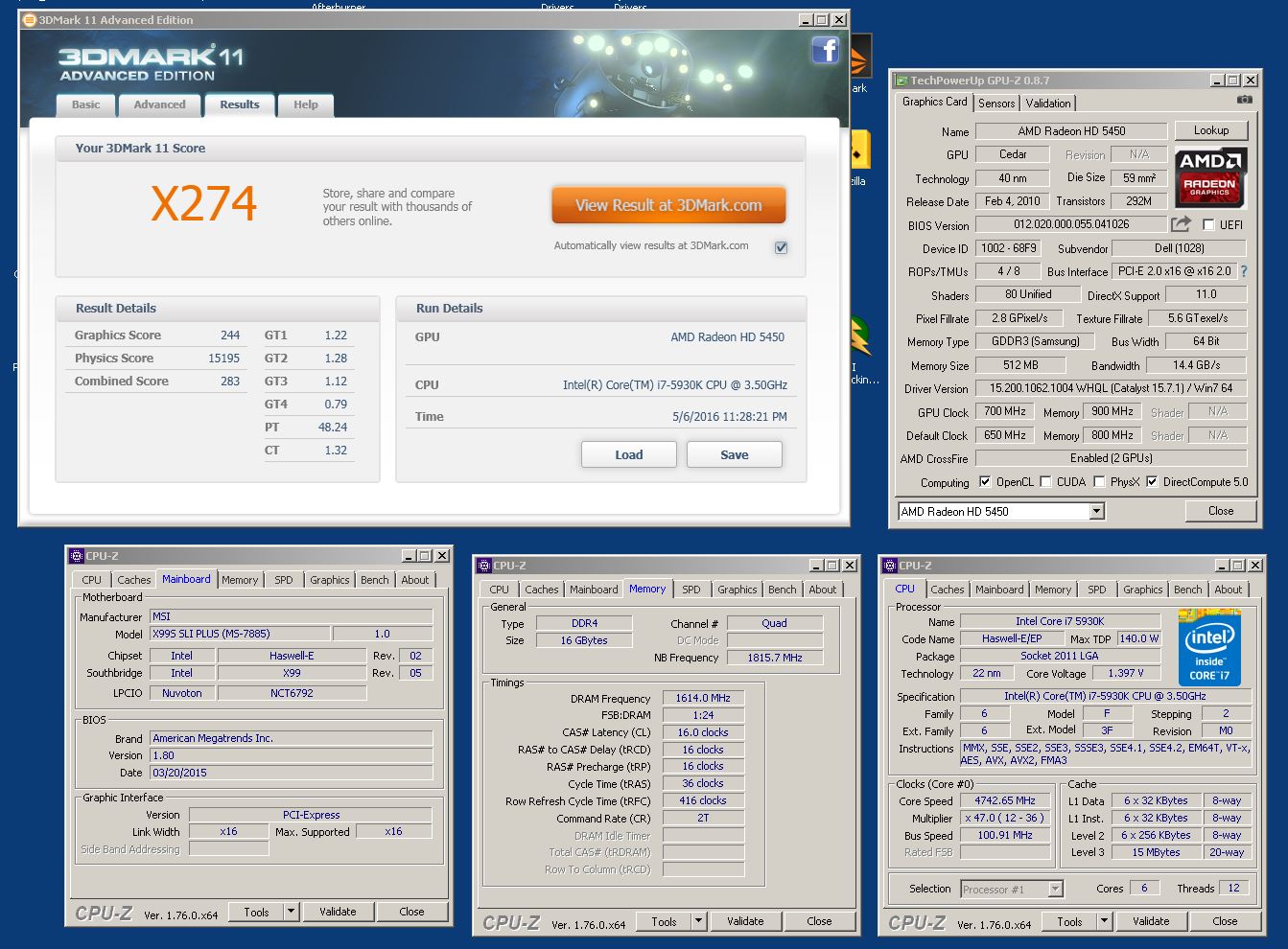Screen dimensions: 1288x949
Task: Click DRAM Frequency value 1614.0 MHz
Action: pos(703,698)
